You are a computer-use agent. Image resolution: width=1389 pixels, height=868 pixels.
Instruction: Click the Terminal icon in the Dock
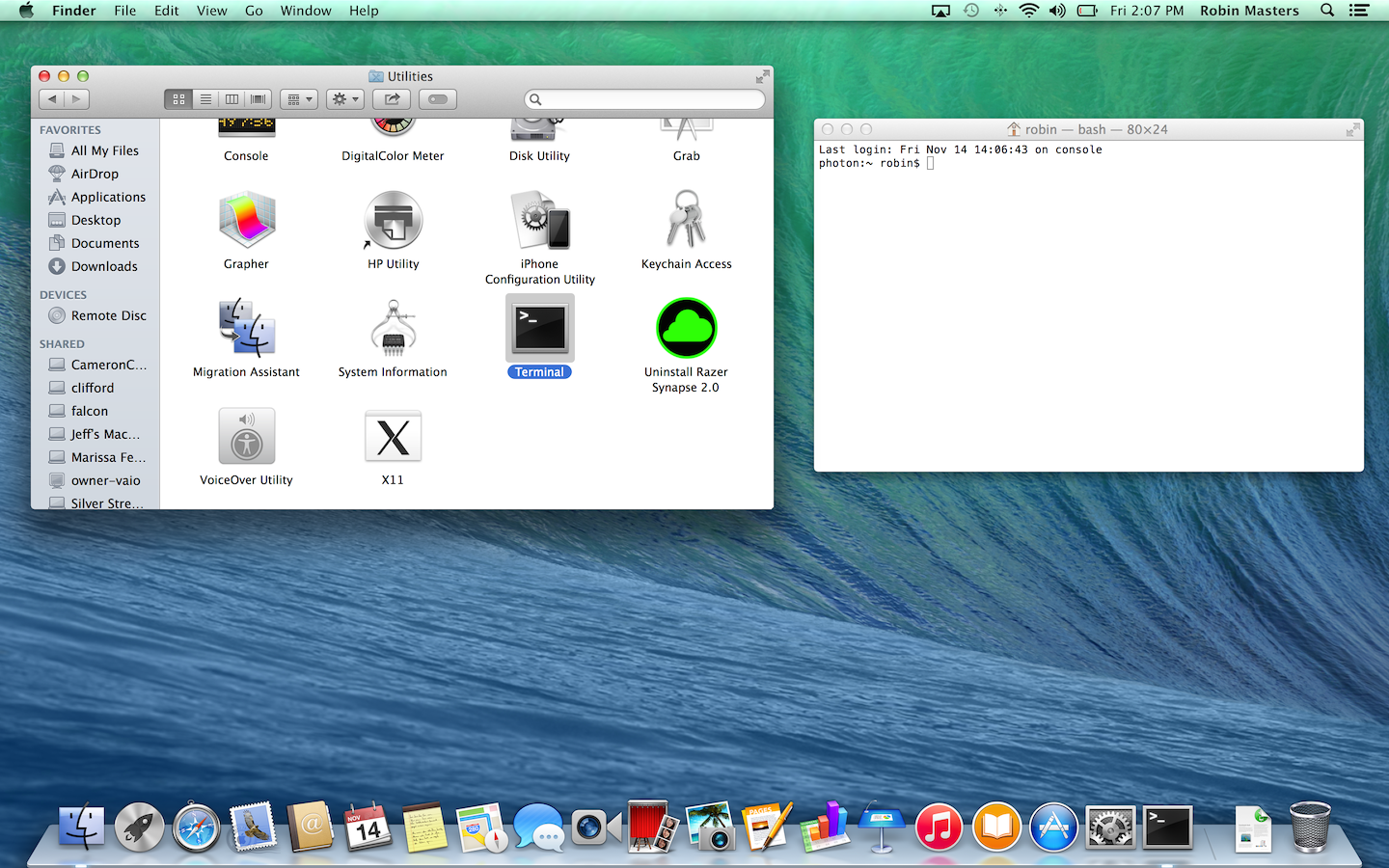pos(1168,827)
